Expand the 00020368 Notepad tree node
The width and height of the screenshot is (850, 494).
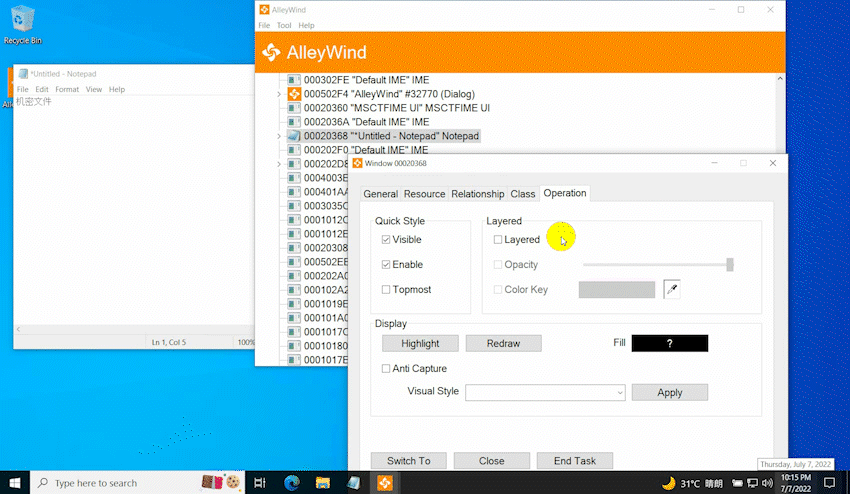pyautogui.click(x=279, y=136)
